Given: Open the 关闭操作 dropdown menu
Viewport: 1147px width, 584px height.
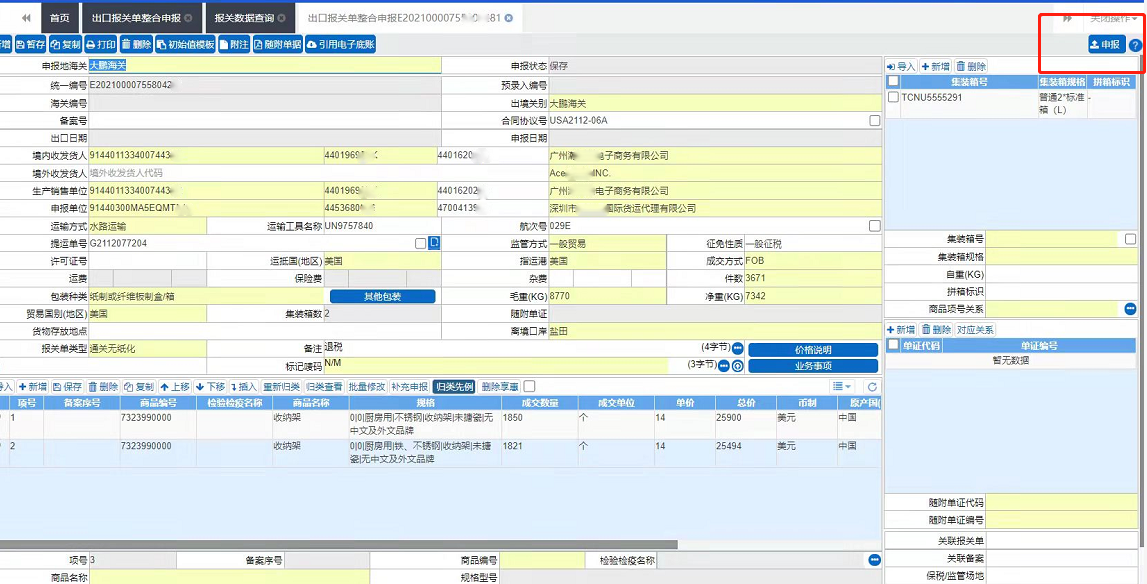Looking at the screenshot, I should 1113,18.
